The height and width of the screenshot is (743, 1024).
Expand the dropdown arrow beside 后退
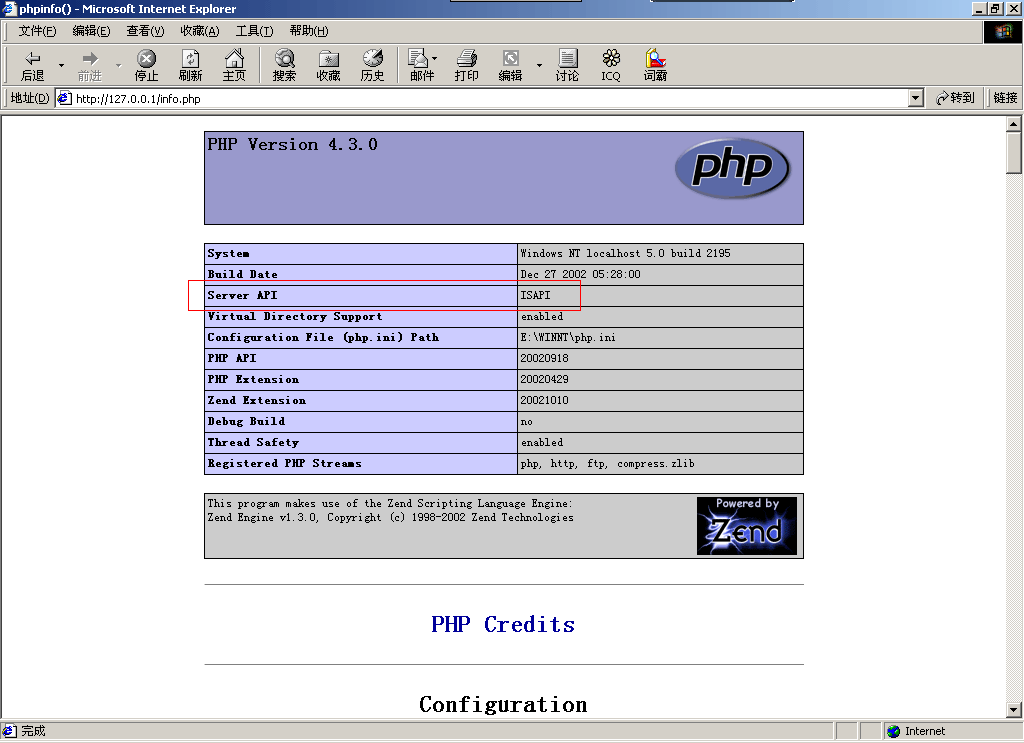click(61, 66)
